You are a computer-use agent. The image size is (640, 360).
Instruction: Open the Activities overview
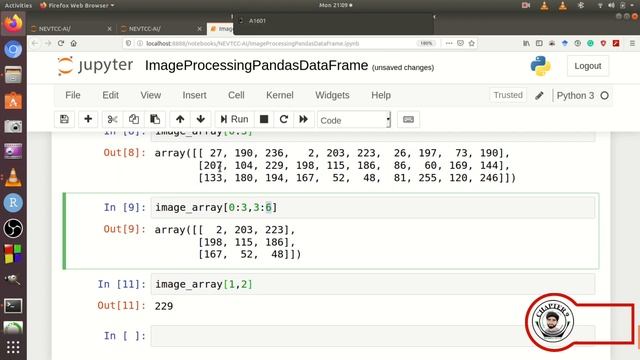tap(18, 5)
